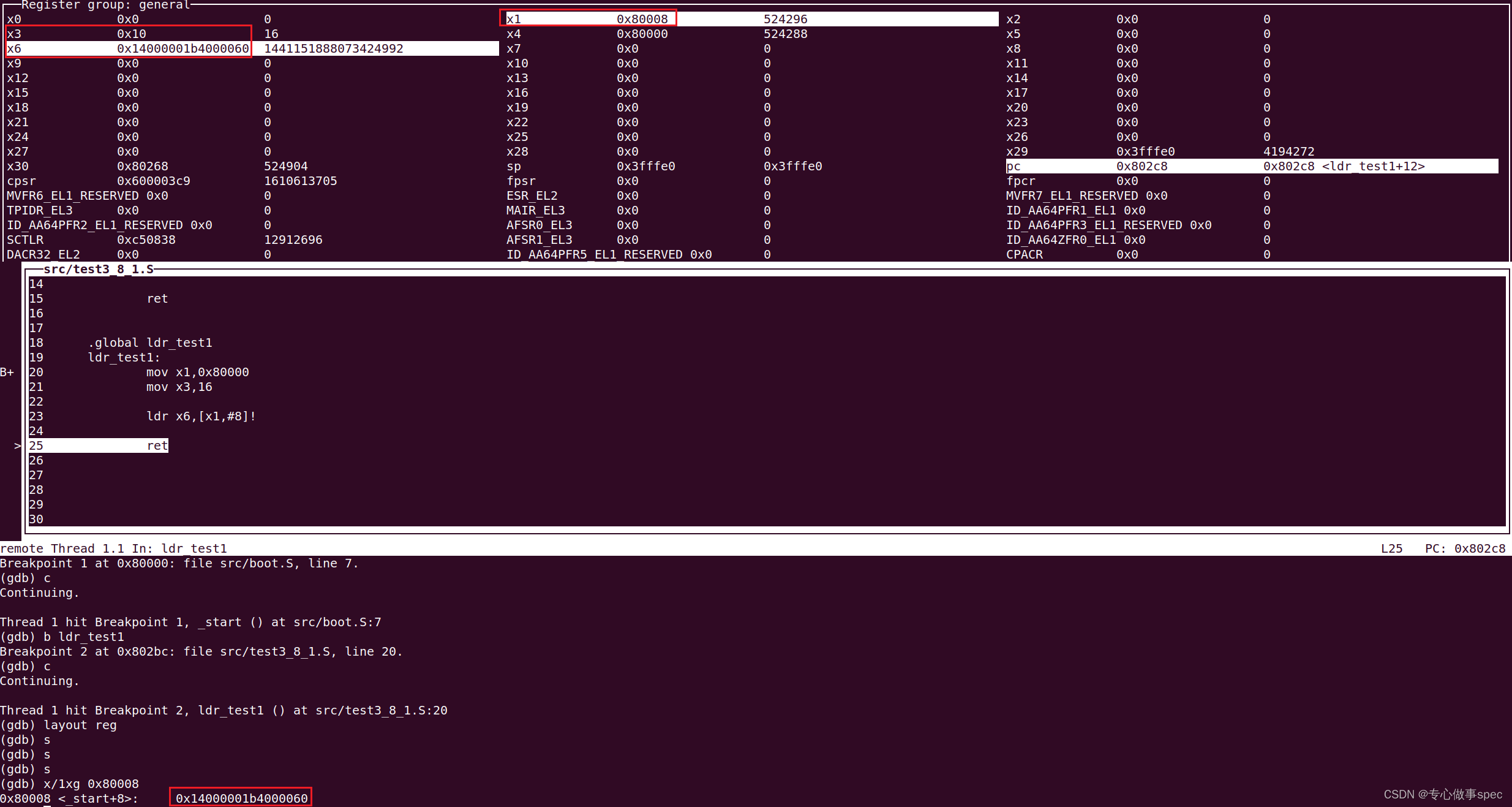Select the memory value 0x14000001b4000060 in output
This screenshot has height=807, width=1512.
tap(240, 798)
